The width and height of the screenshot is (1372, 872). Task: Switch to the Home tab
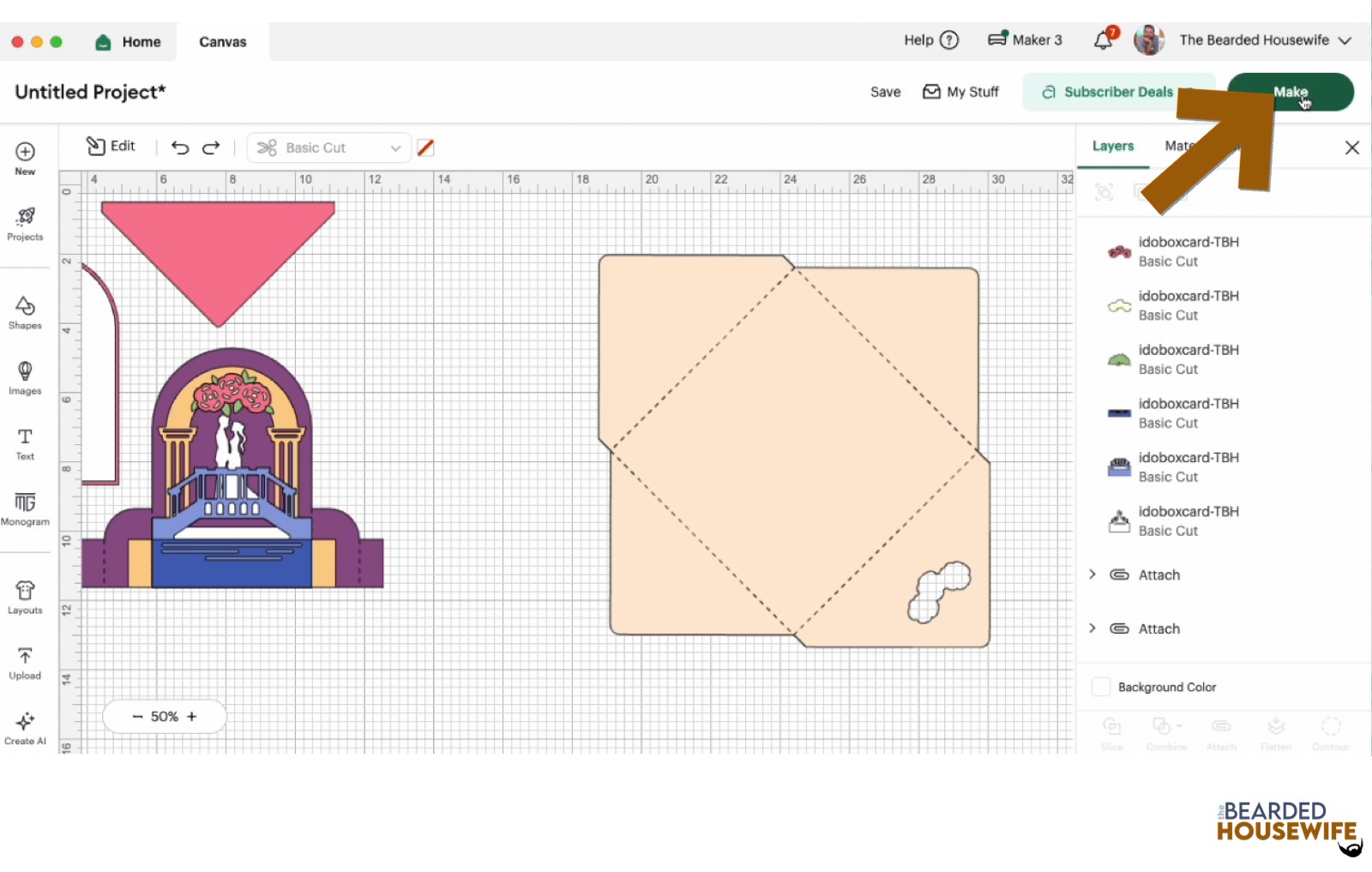(129, 42)
